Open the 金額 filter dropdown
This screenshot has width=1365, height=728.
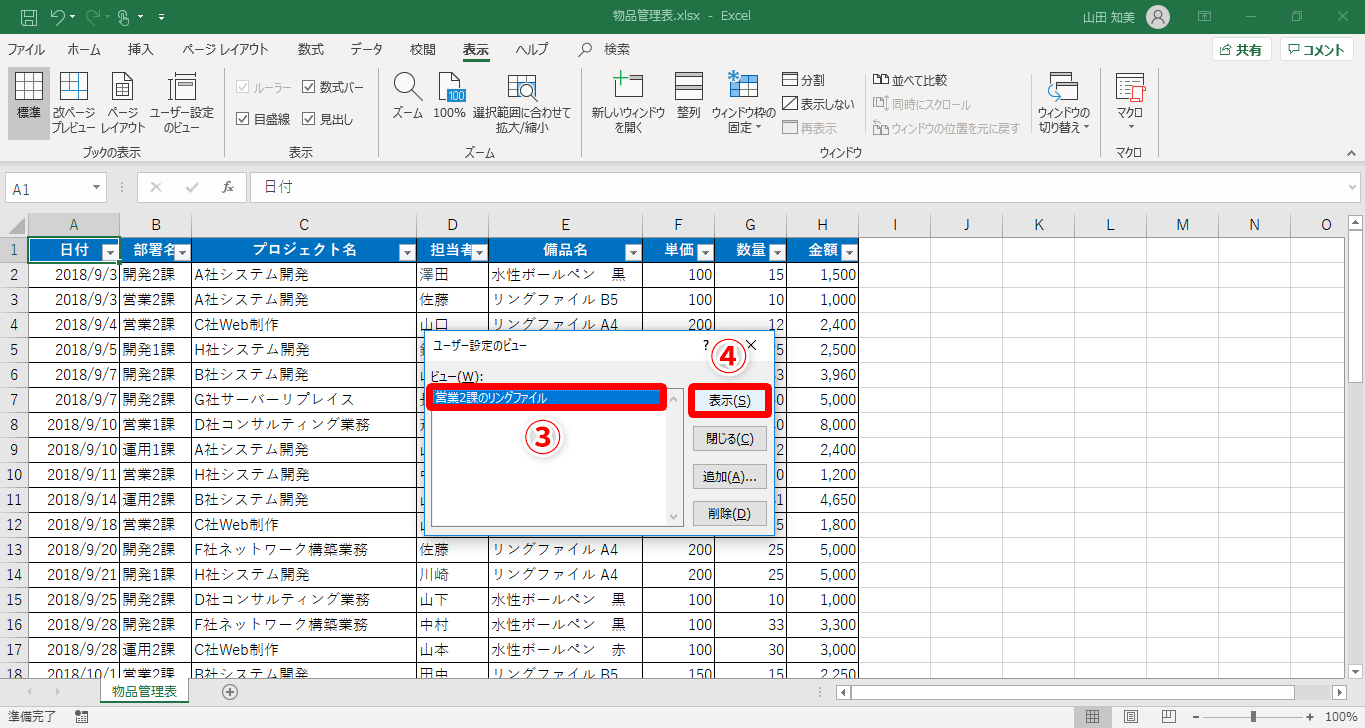(849, 251)
